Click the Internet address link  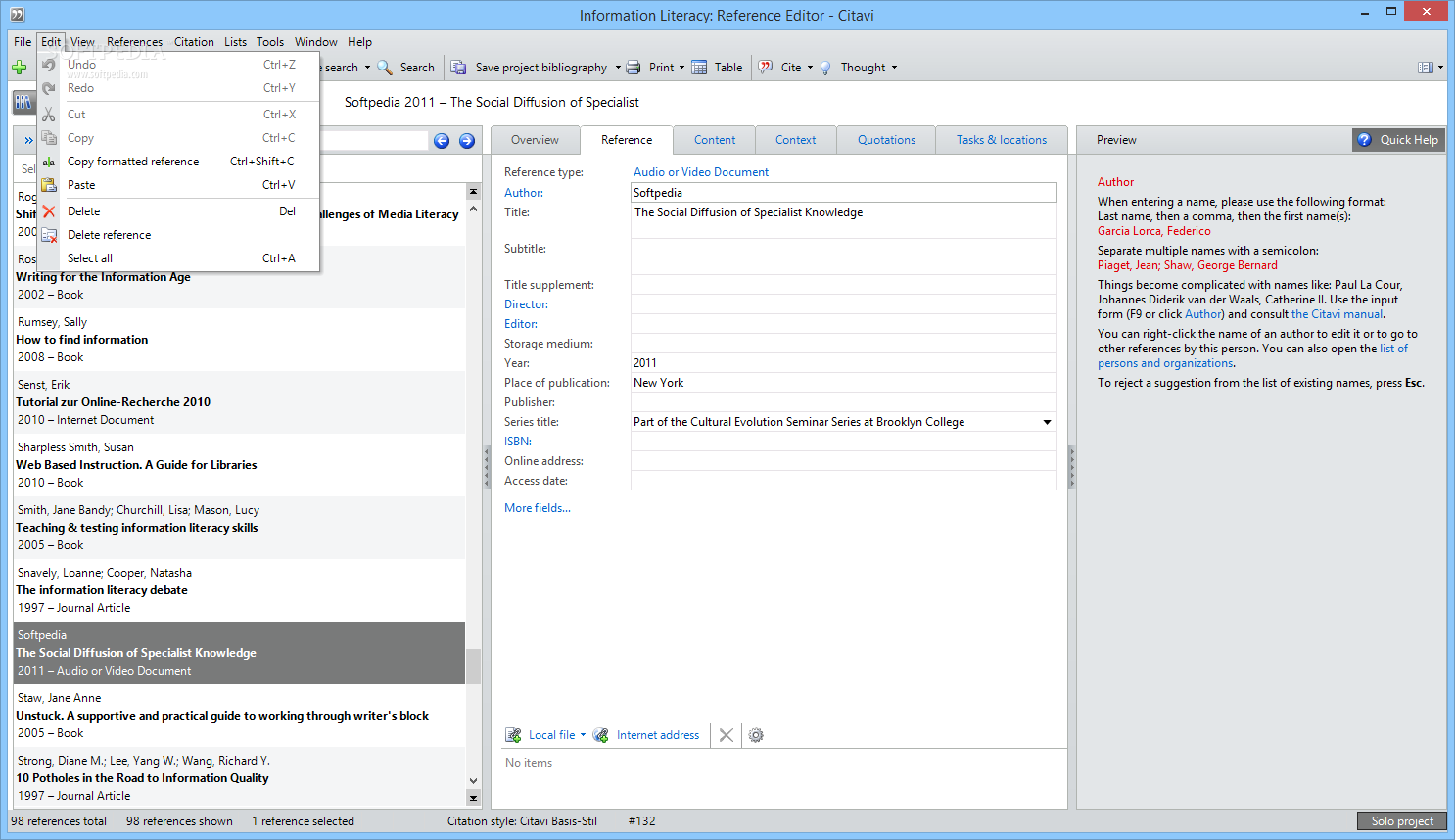tap(658, 735)
